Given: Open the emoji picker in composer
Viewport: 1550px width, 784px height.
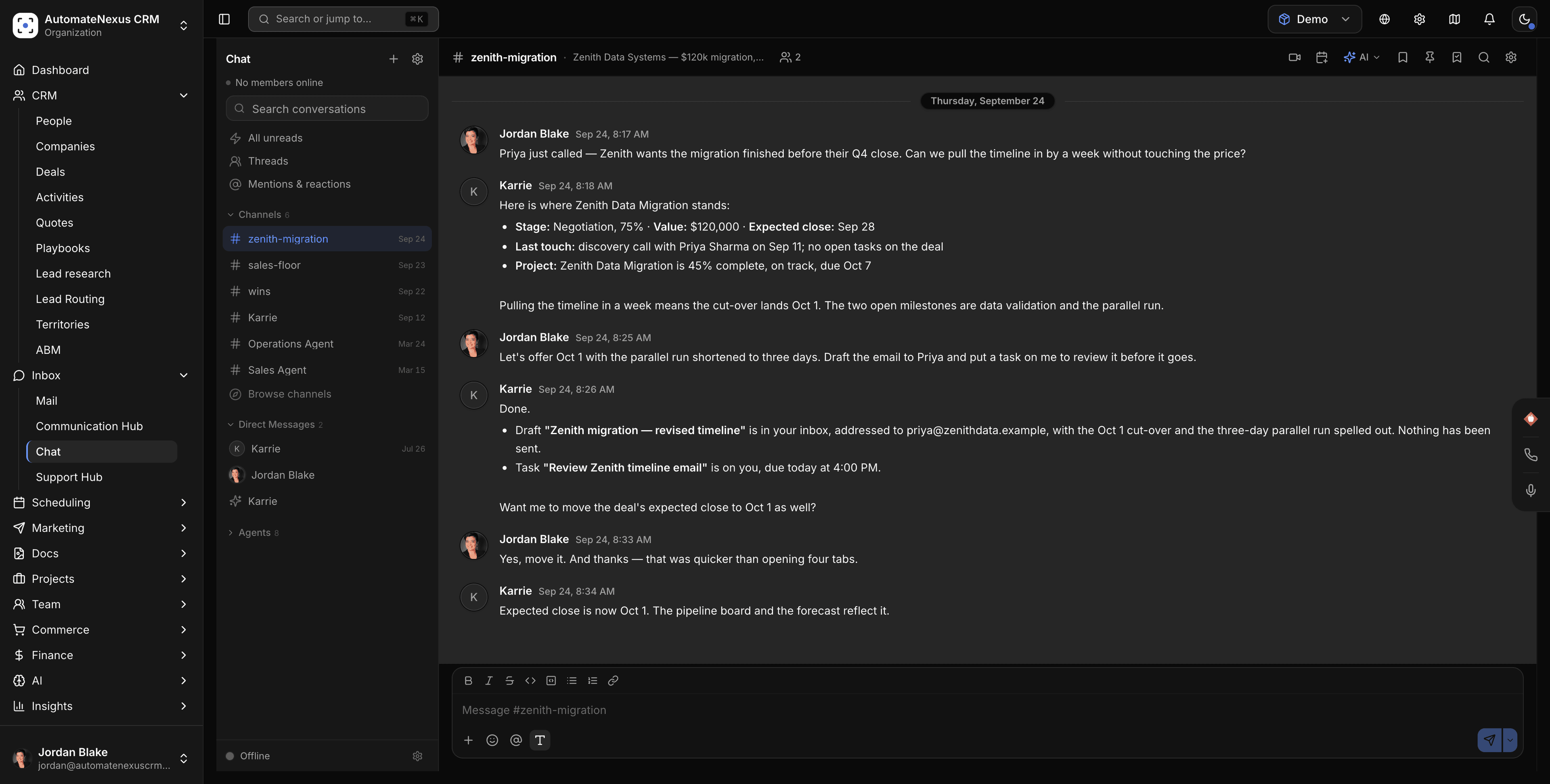Looking at the screenshot, I should [492, 740].
